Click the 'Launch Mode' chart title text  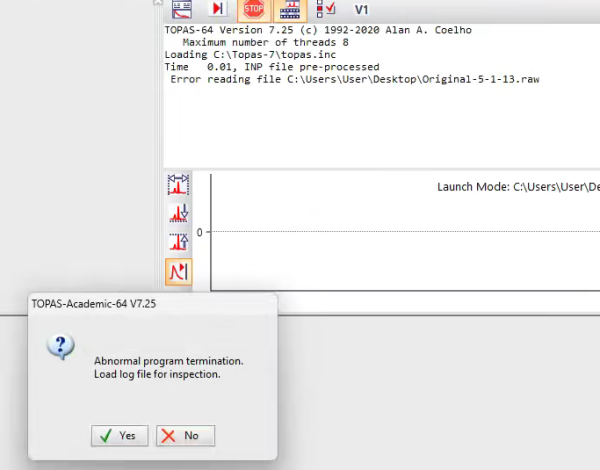pos(518,187)
